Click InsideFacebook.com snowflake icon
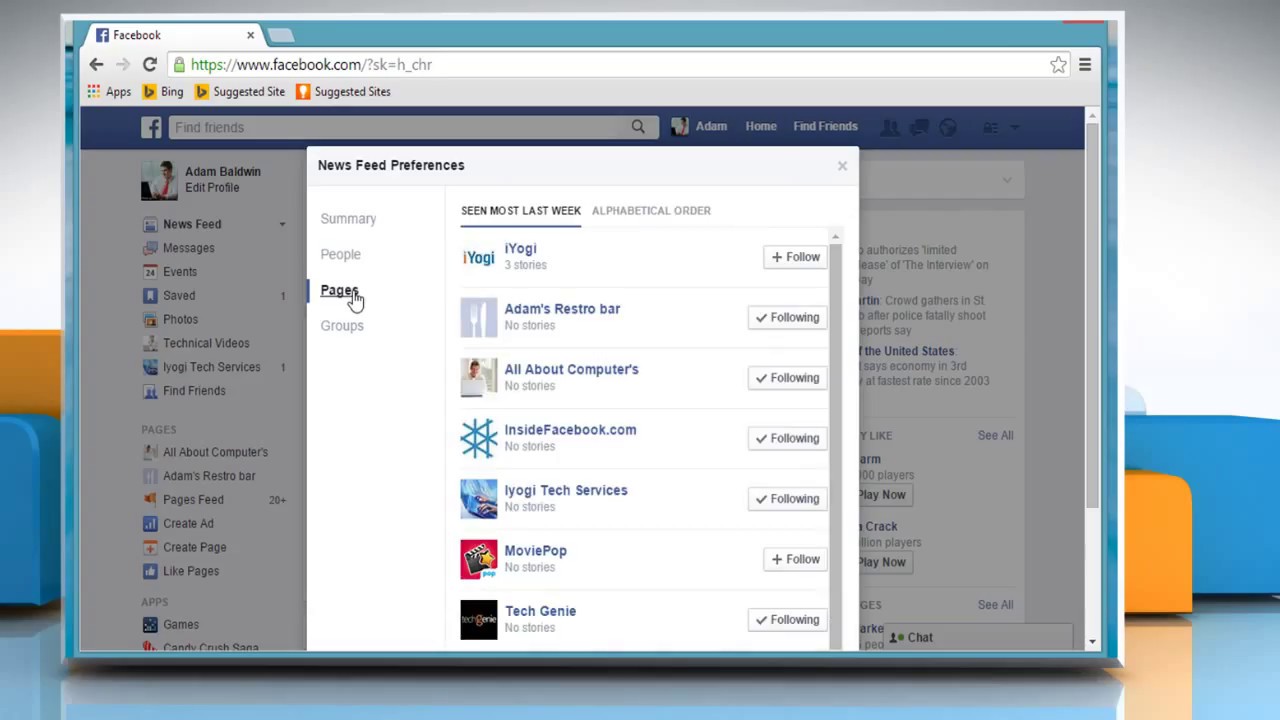 478,438
